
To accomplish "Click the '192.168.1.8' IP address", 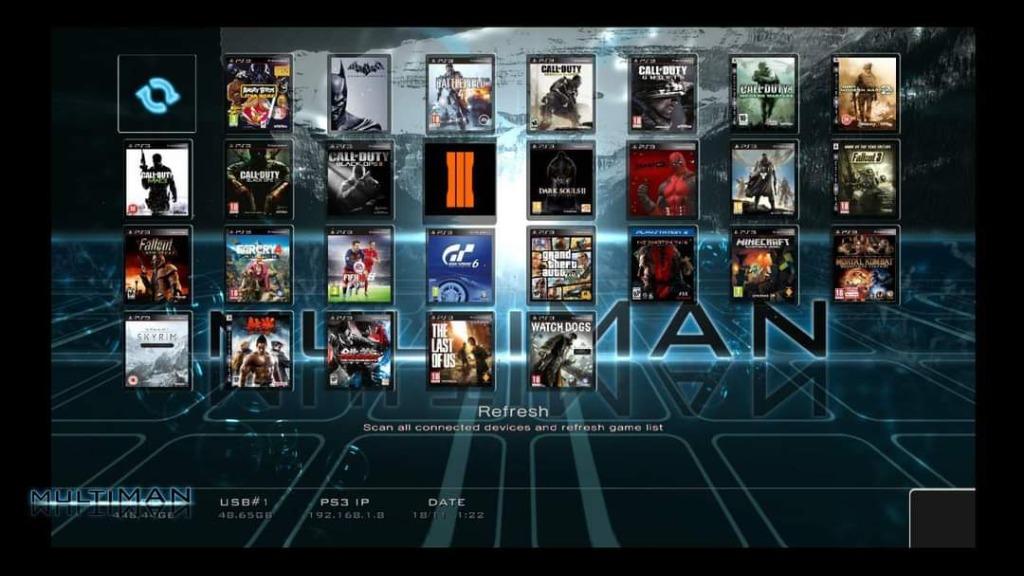I will tap(345, 515).
